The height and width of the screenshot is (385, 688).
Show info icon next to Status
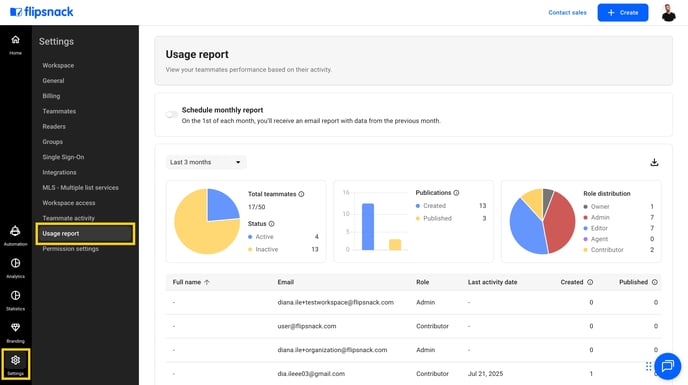(x=272, y=224)
